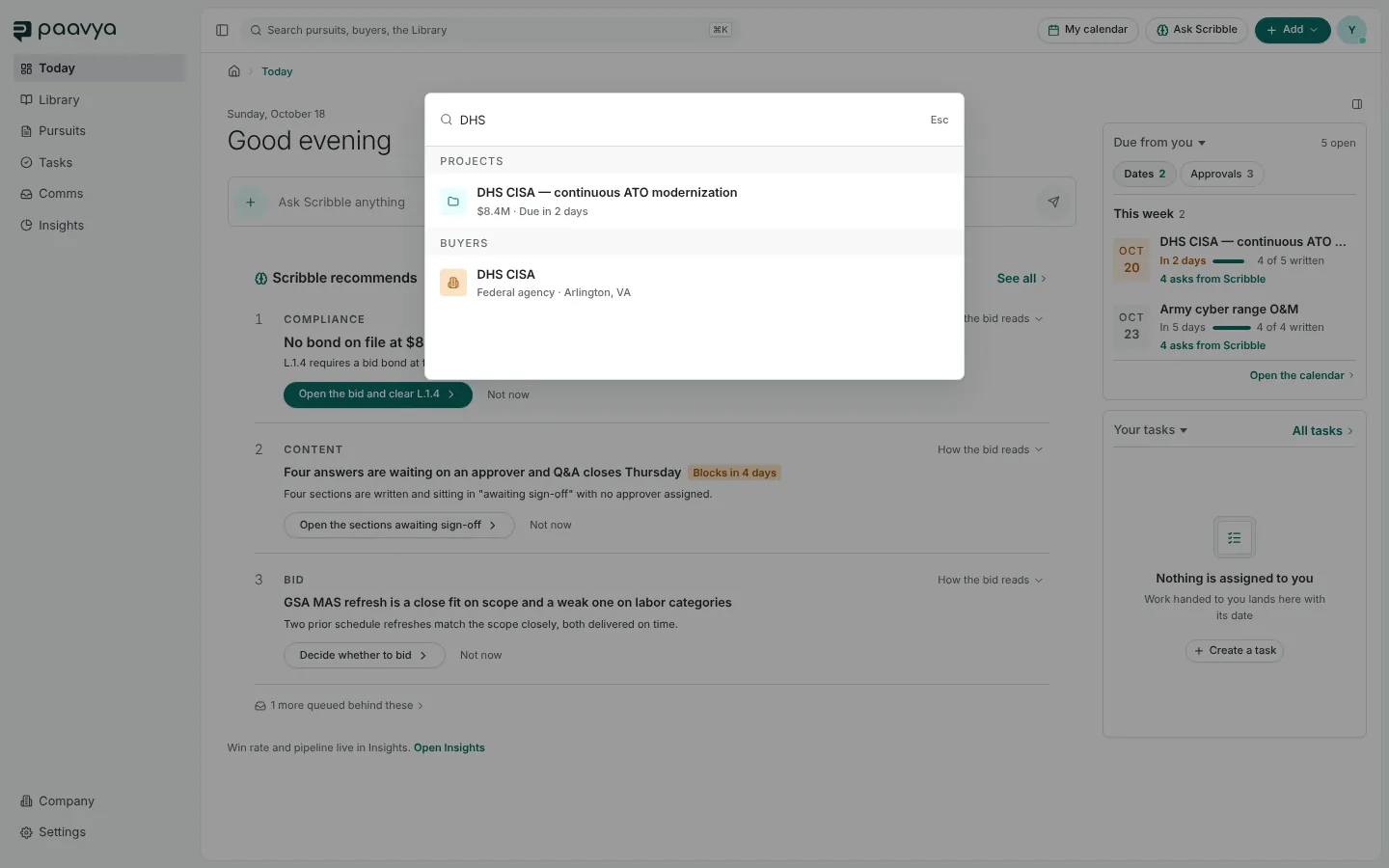Open the All tasks link
This screenshot has width=1389, height=868.
pos(1322,431)
